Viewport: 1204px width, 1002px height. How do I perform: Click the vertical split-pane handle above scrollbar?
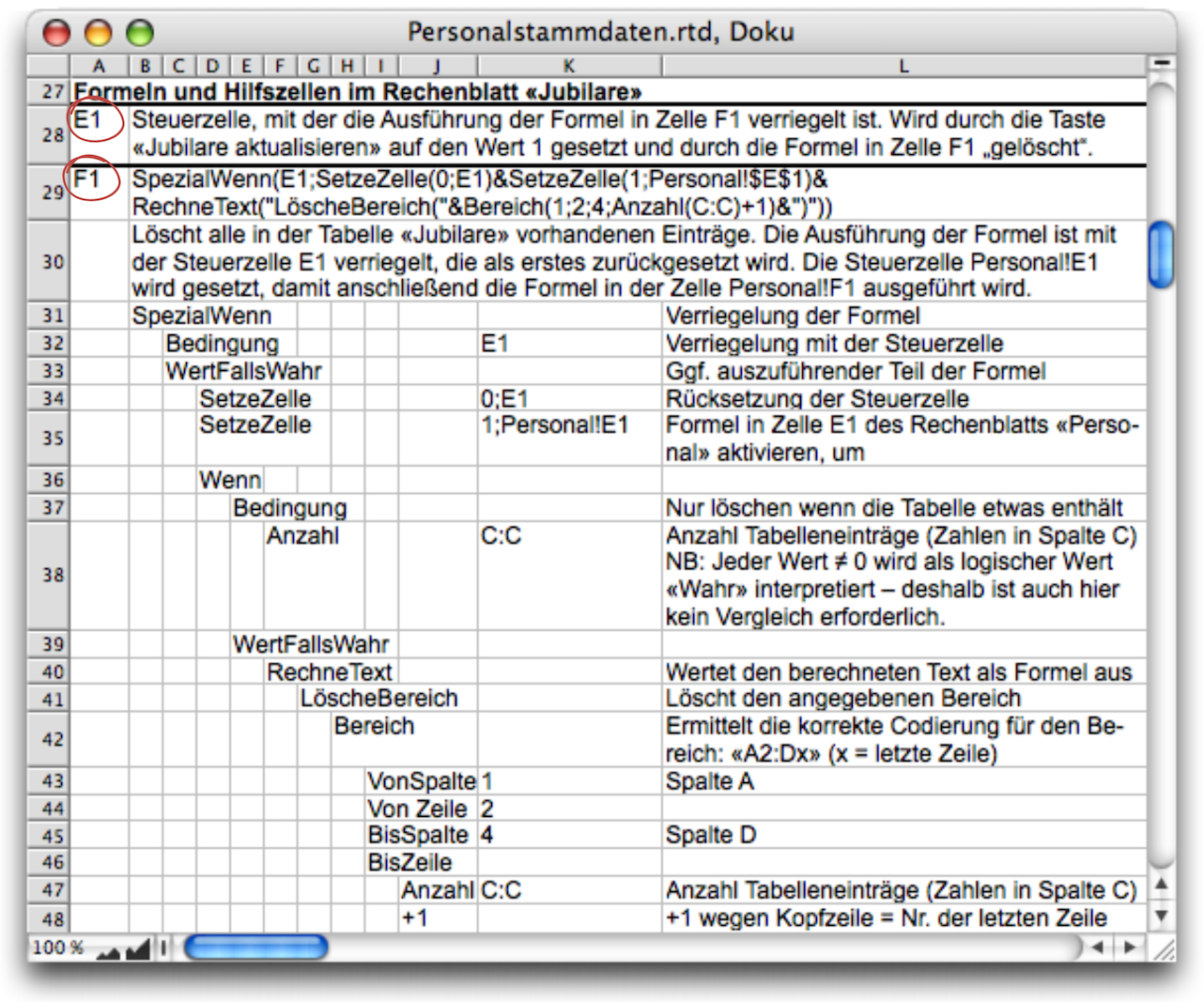[x=1161, y=63]
